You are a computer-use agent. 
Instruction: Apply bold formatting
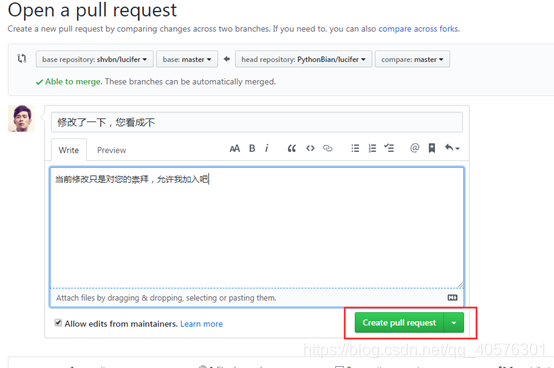point(252,148)
